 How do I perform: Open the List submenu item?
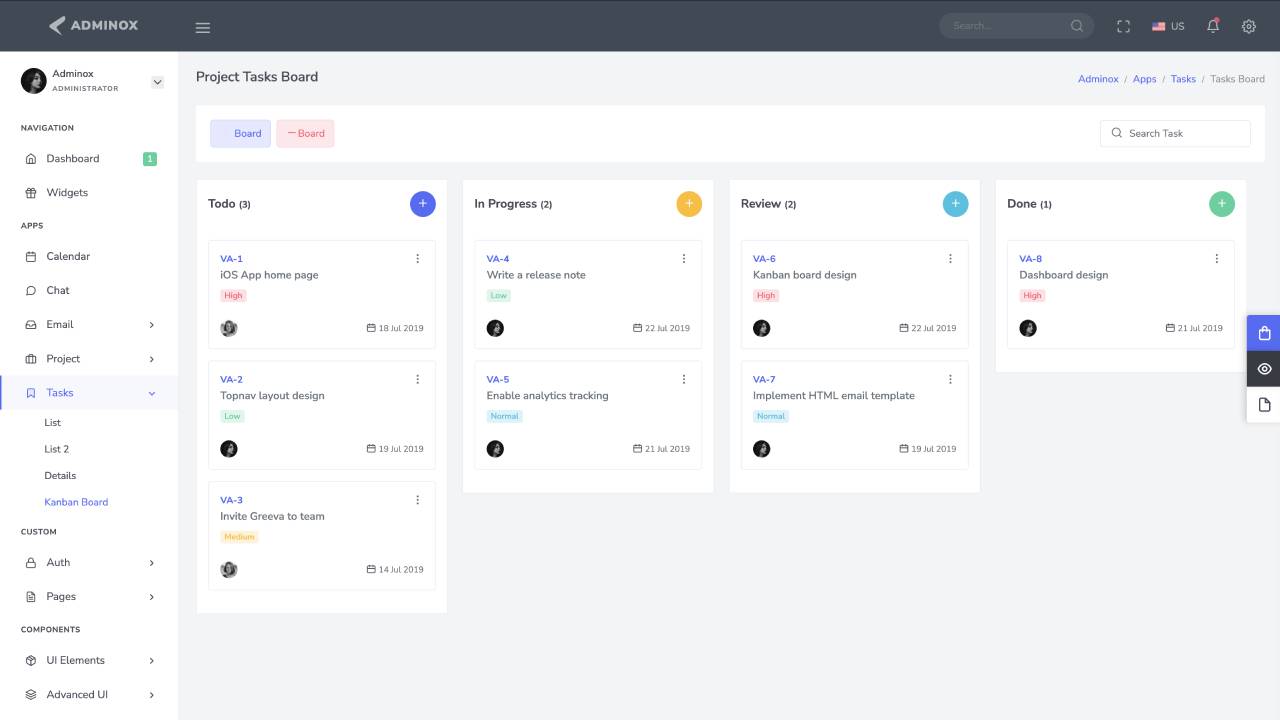[53, 423]
